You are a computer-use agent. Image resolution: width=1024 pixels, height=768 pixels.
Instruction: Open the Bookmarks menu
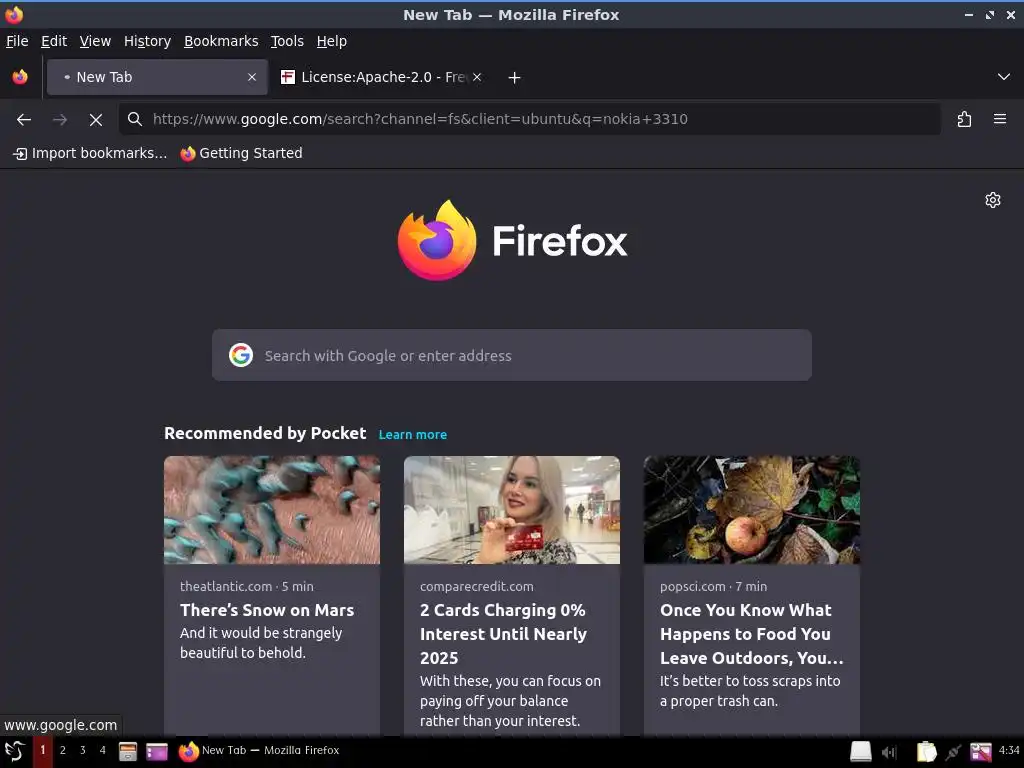point(221,41)
